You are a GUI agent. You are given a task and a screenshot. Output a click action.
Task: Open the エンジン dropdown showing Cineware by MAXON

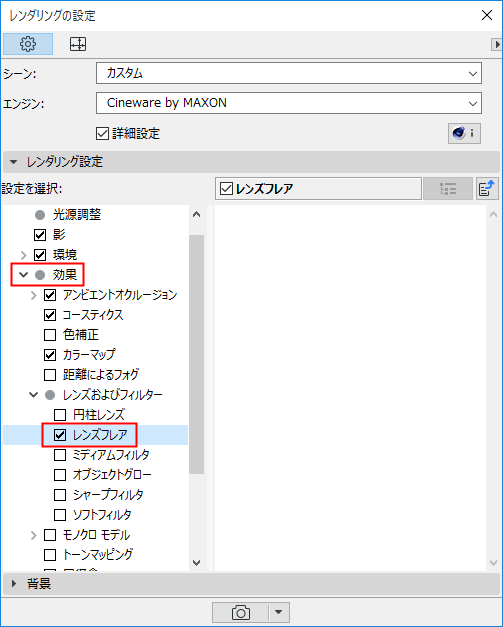[289, 103]
